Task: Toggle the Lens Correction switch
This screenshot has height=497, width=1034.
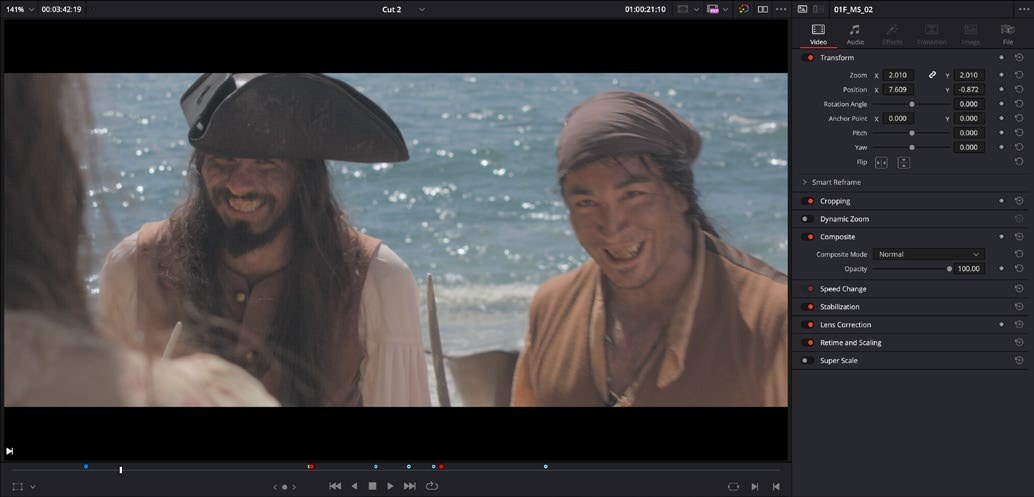Action: point(808,325)
